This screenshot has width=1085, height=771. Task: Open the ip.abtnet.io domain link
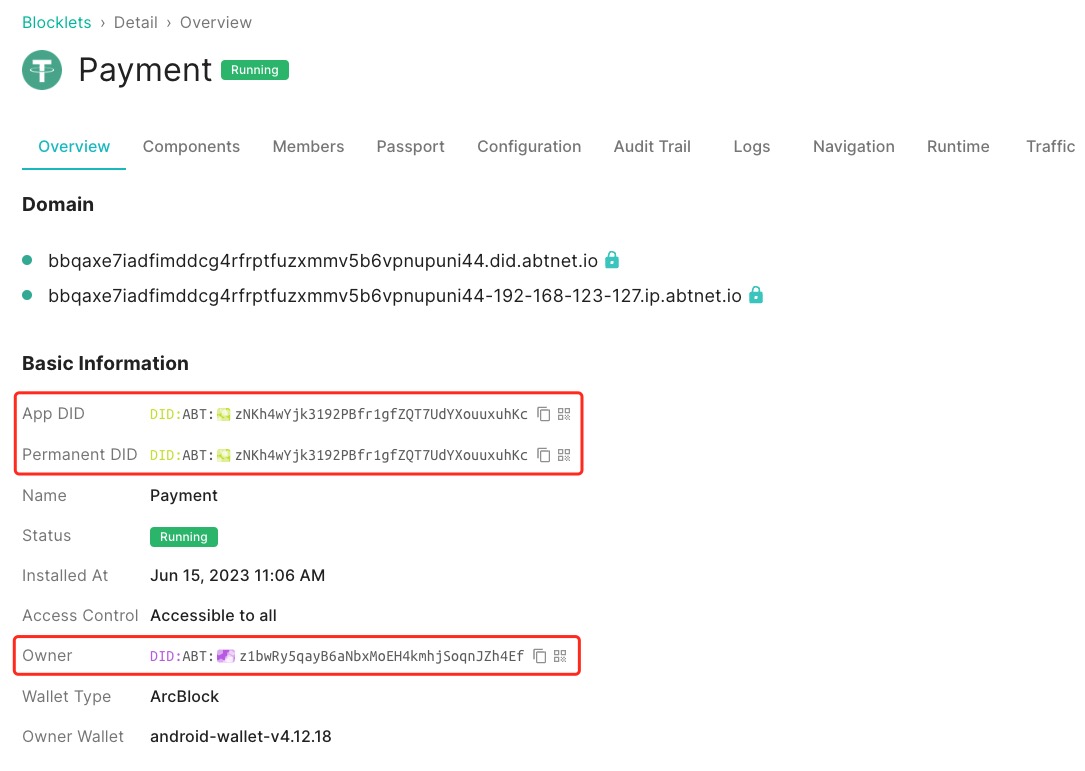(394, 296)
